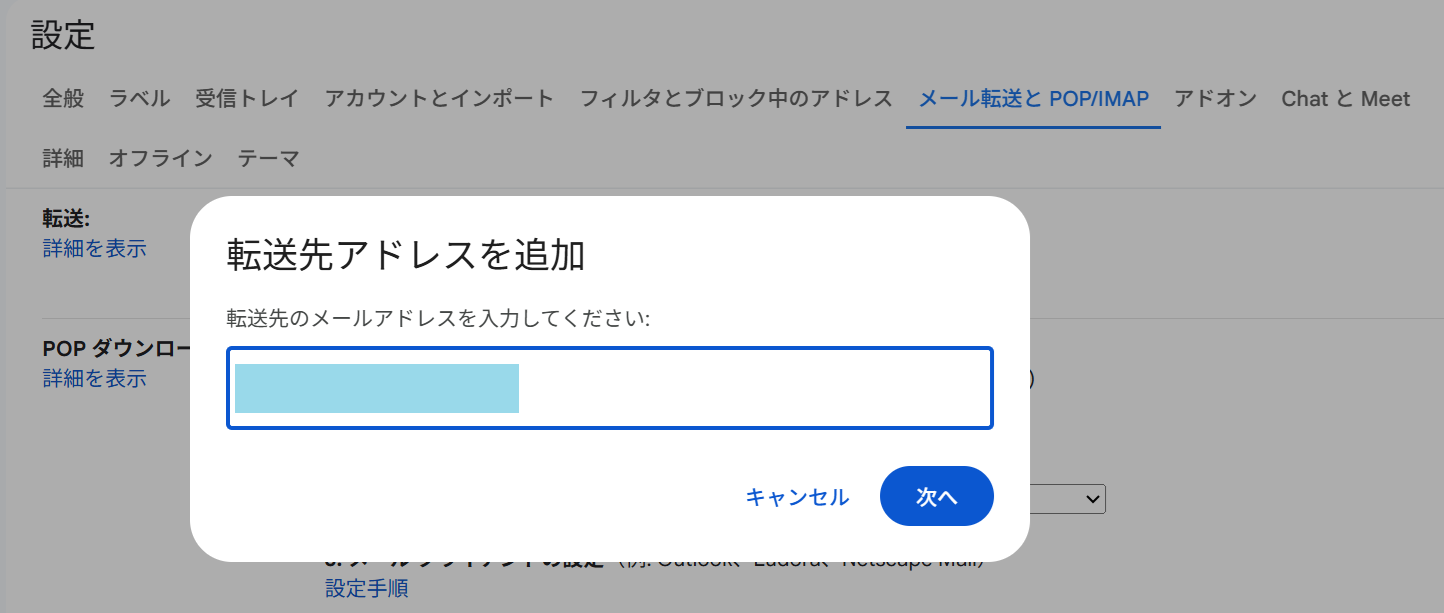Select the フィルタとブロック中のアドレス tab

(x=736, y=98)
